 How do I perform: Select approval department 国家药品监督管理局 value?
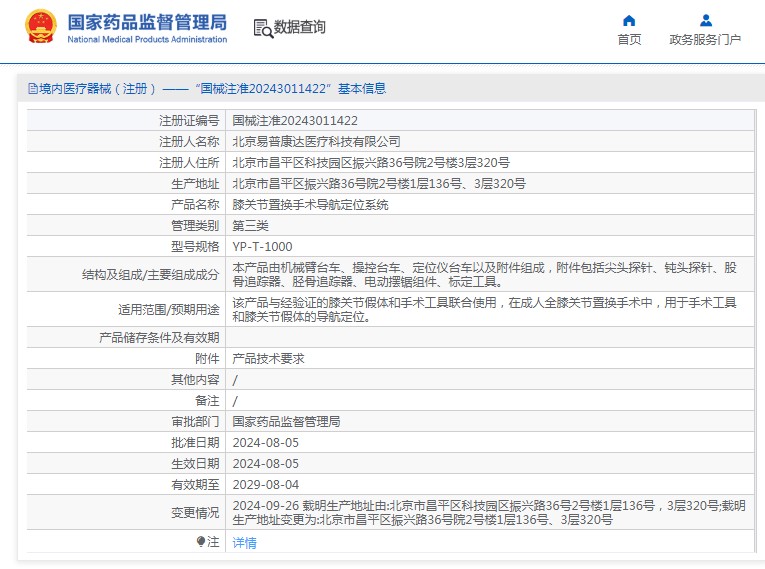pyautogui.click(x=286, y=421)
